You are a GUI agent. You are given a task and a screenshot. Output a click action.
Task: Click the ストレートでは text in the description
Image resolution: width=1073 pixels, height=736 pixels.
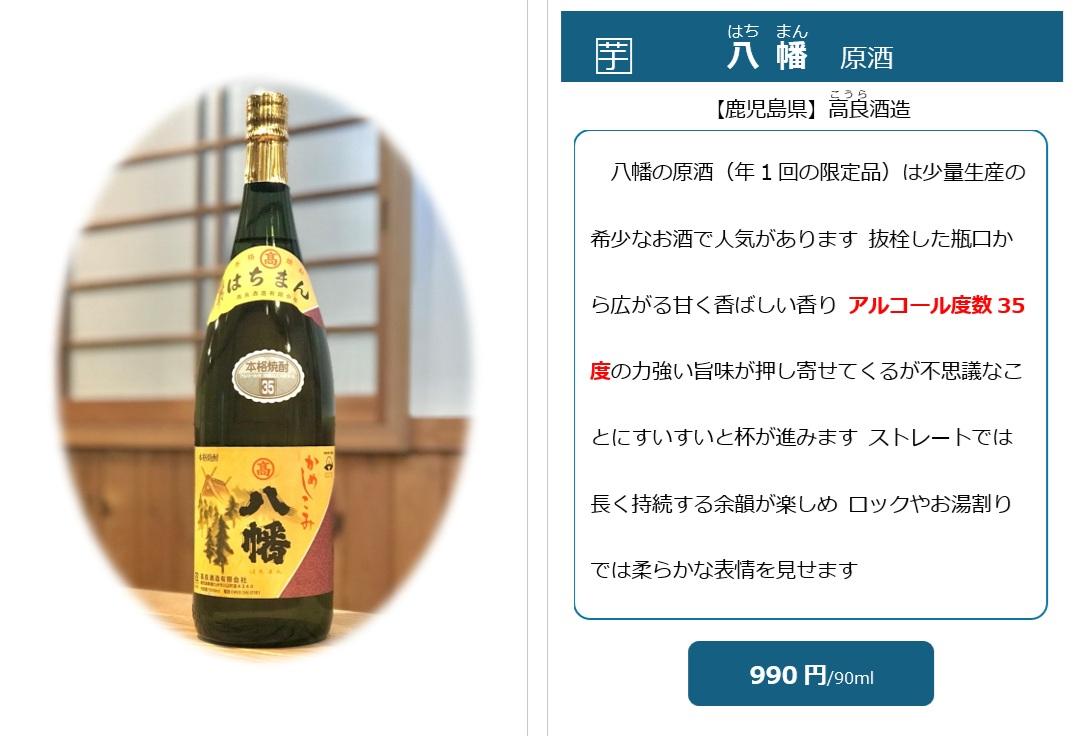pyautogui.click(x=940, y=437)
